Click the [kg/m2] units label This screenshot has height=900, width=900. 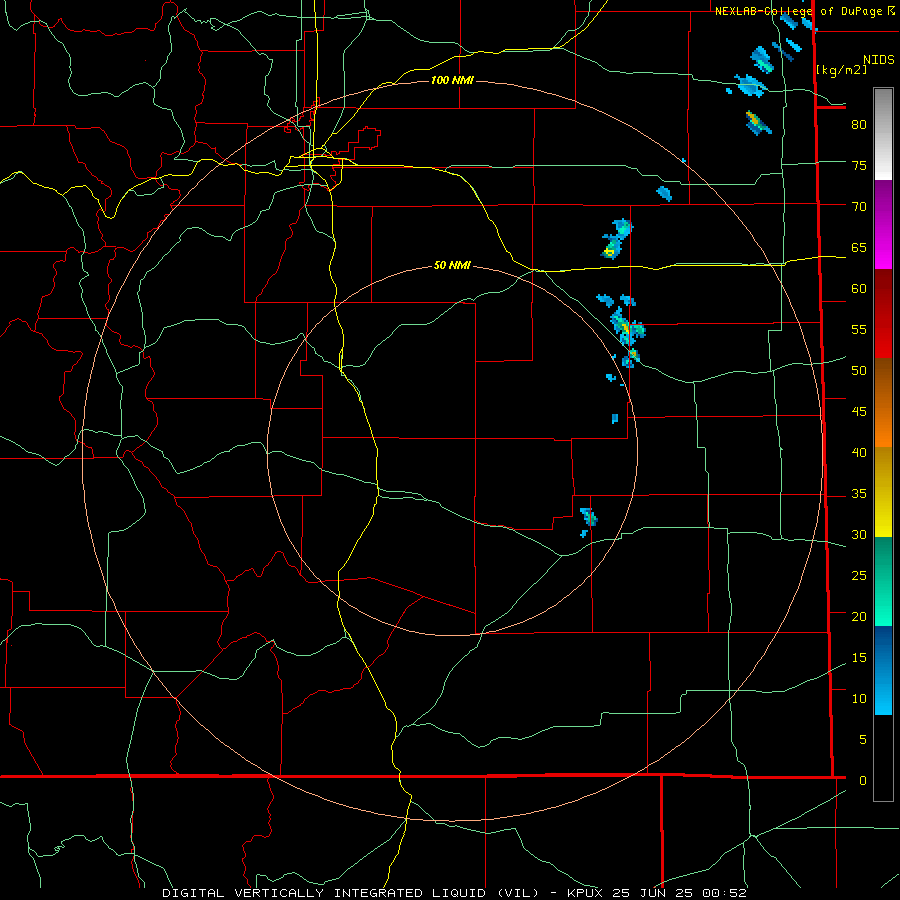[x=842, y=70]
